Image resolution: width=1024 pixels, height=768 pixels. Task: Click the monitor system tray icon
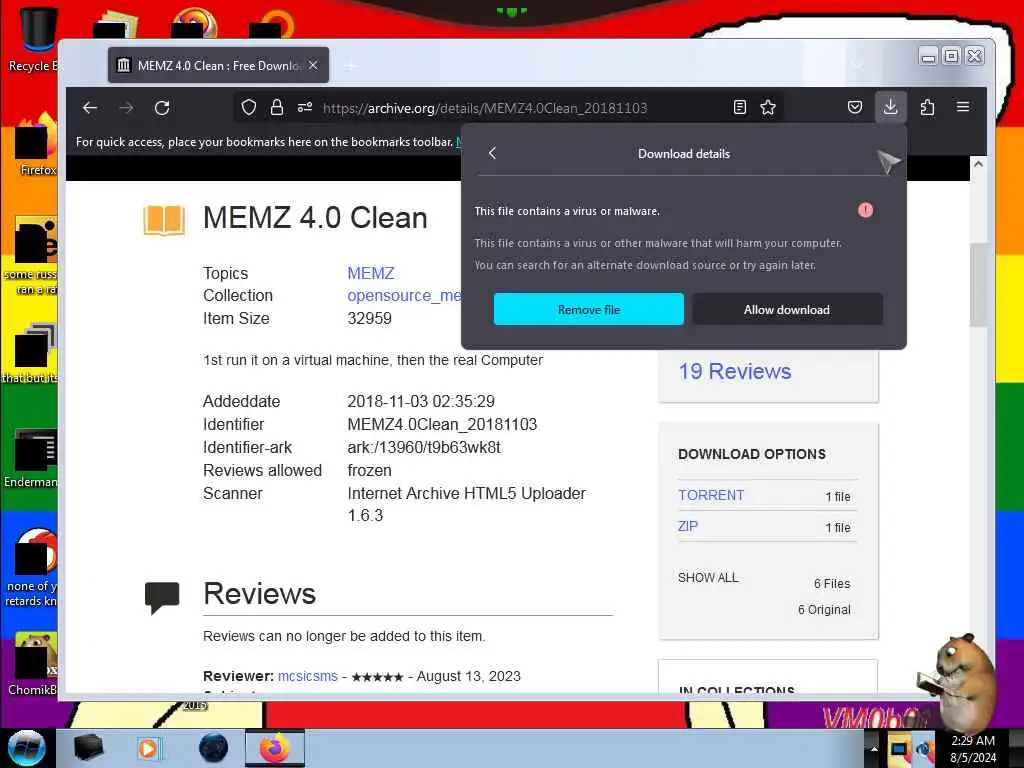(899, 748)
